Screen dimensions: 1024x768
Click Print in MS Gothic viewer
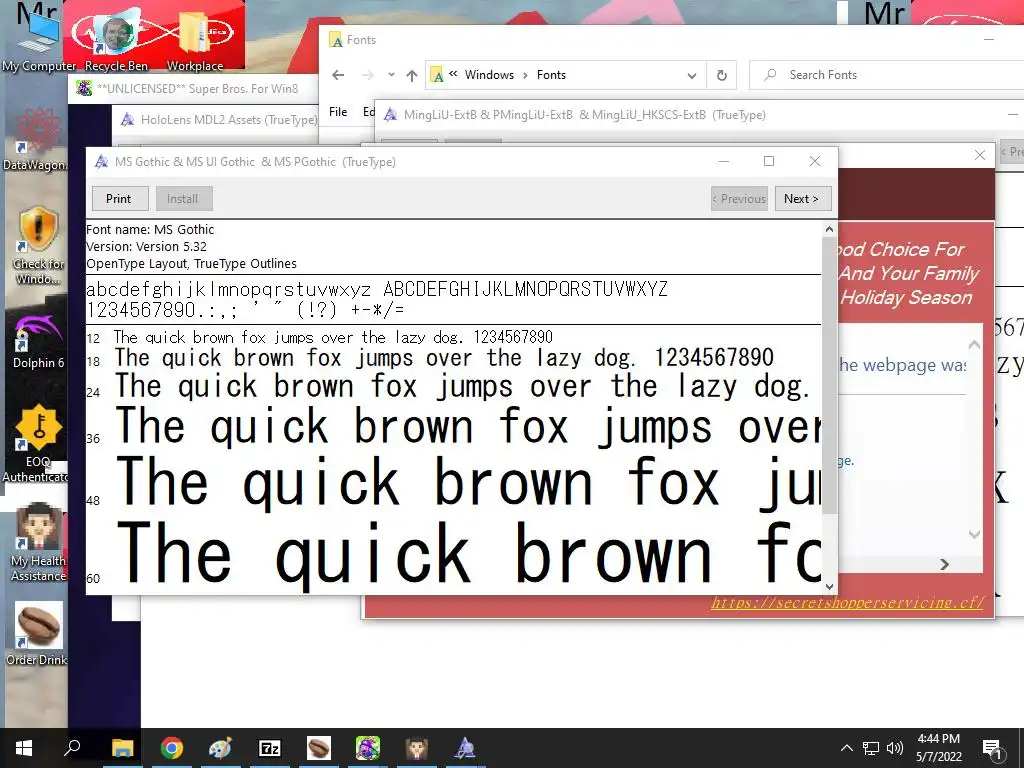click(x=119, y=199)
